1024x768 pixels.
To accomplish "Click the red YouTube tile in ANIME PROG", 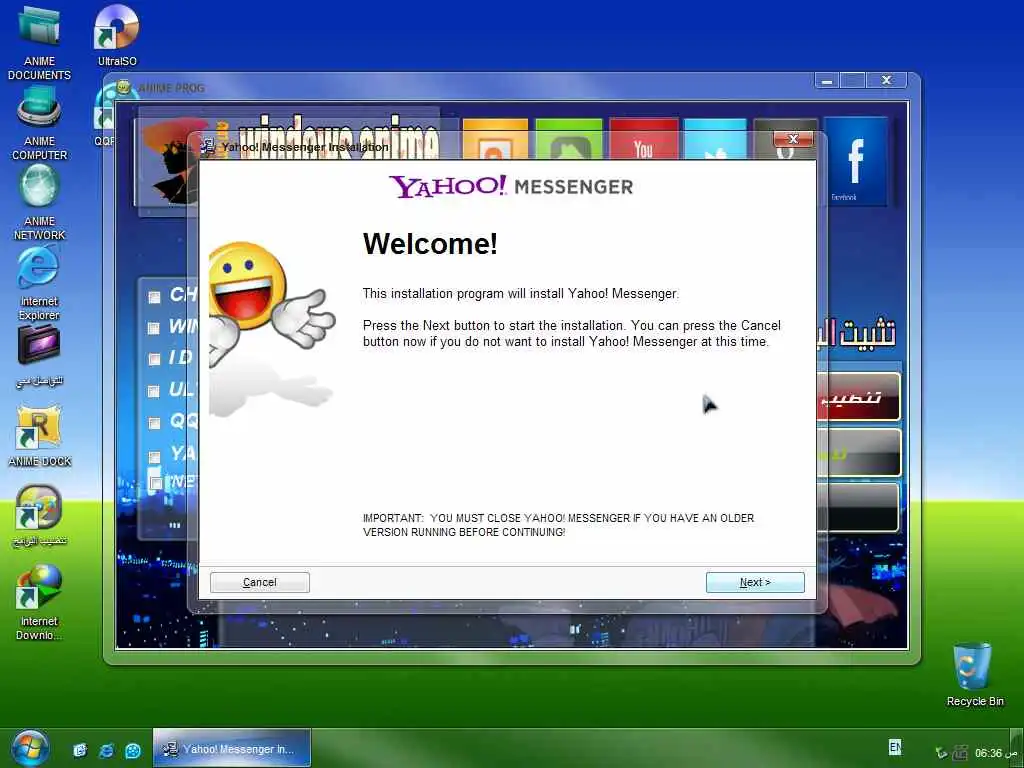I will click(x=643, y=138).
